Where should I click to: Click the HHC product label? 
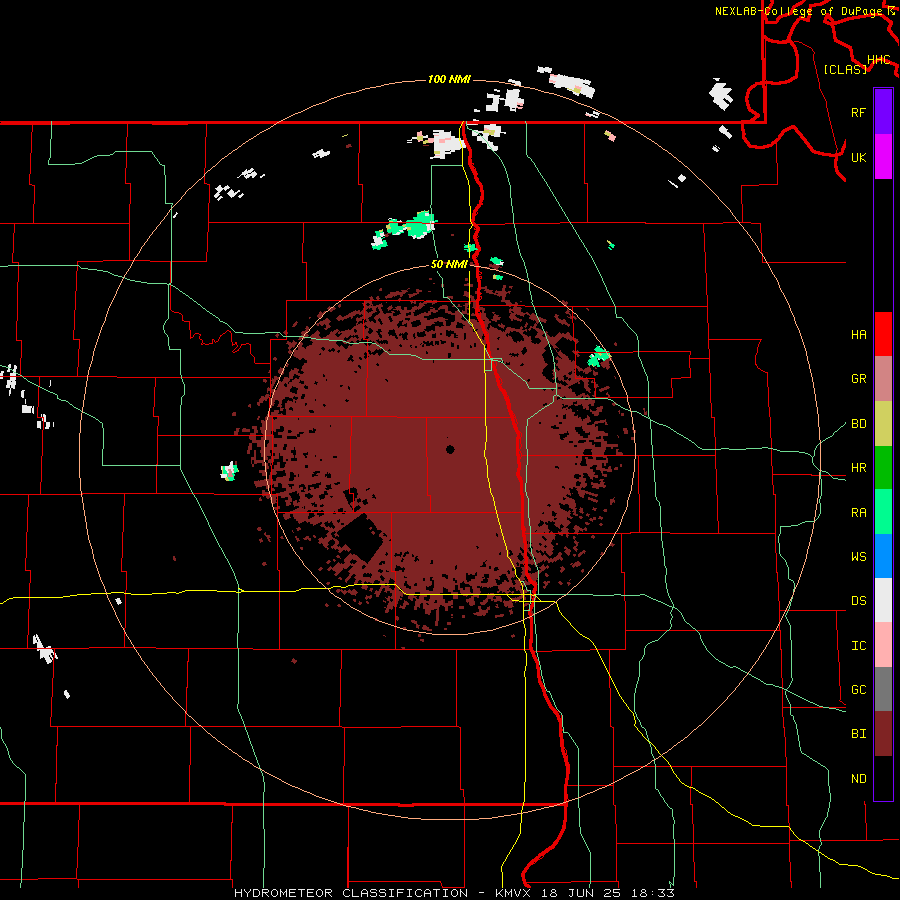(878, 60)
